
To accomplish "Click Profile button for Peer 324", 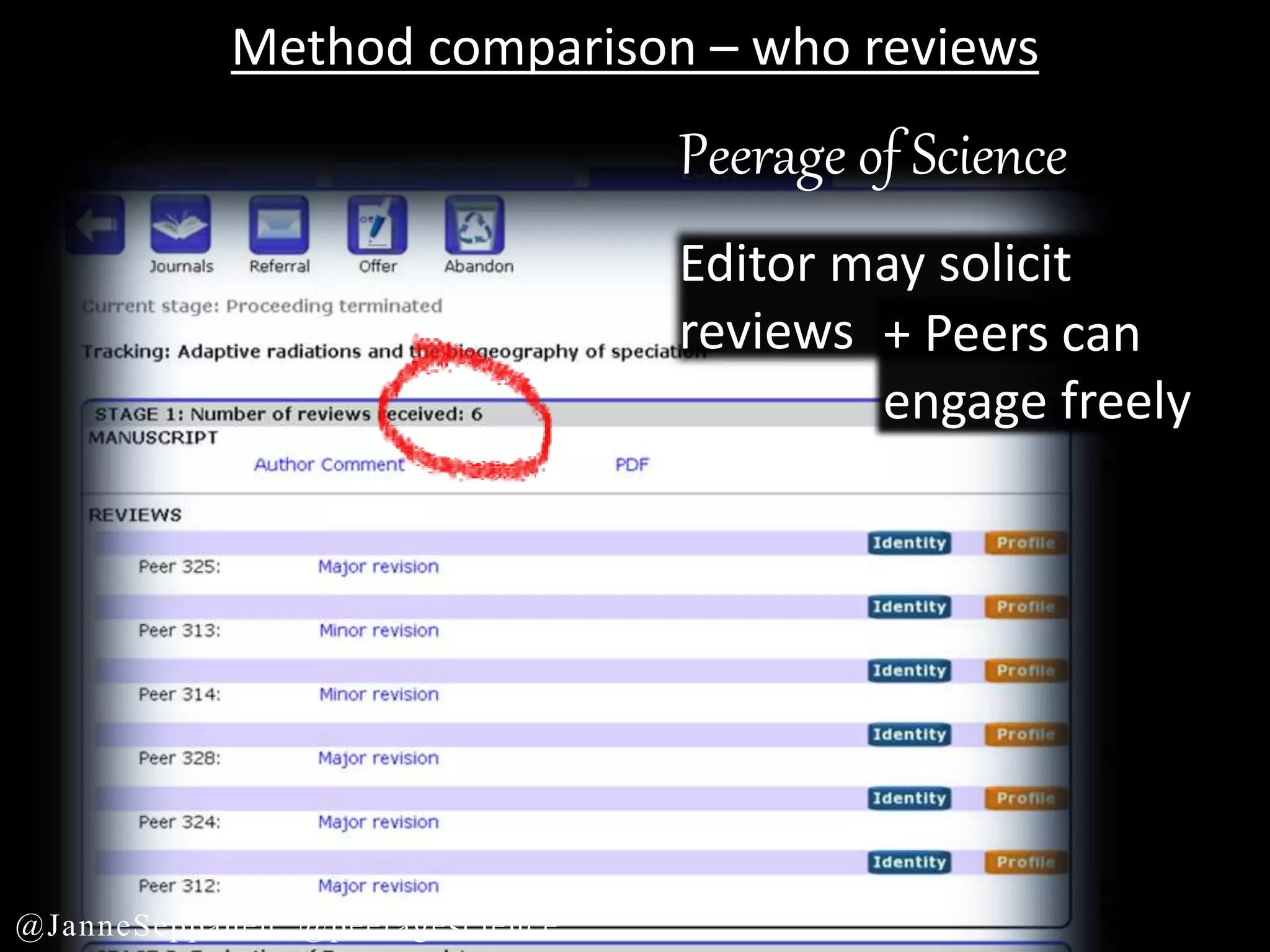I will (x=1026, y=798).
